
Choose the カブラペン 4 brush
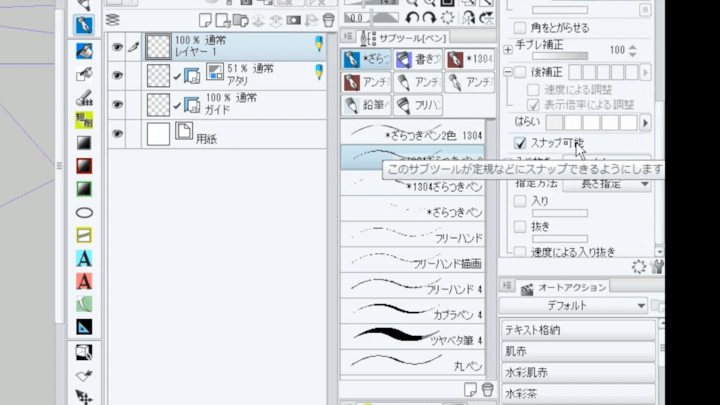coord(412,310)
